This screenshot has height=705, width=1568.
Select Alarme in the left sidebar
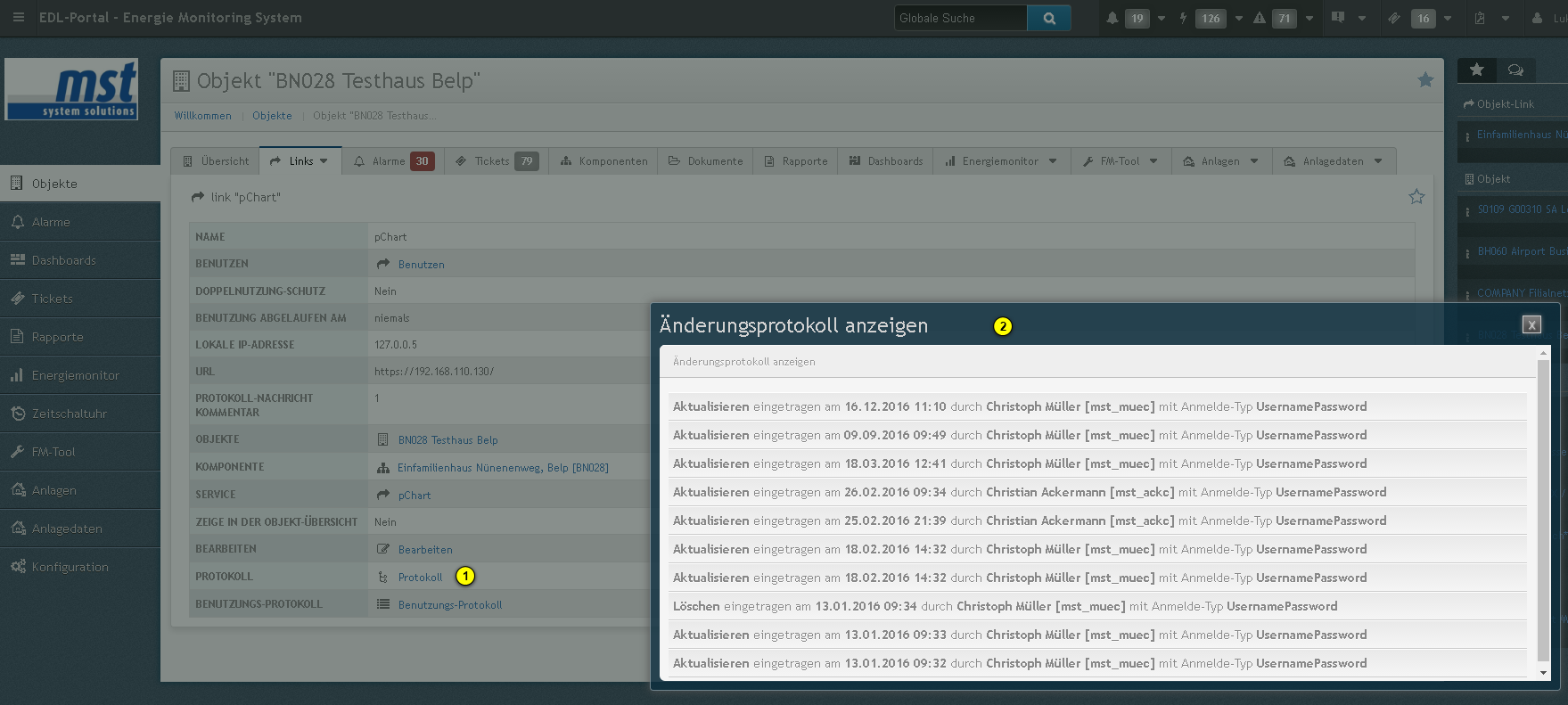point(80,222)
